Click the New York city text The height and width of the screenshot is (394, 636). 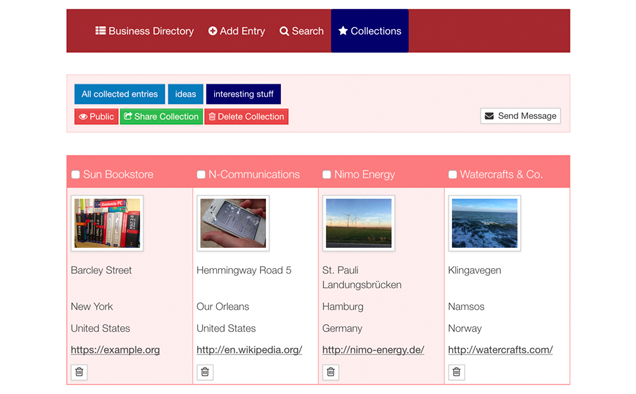(92, 306)
